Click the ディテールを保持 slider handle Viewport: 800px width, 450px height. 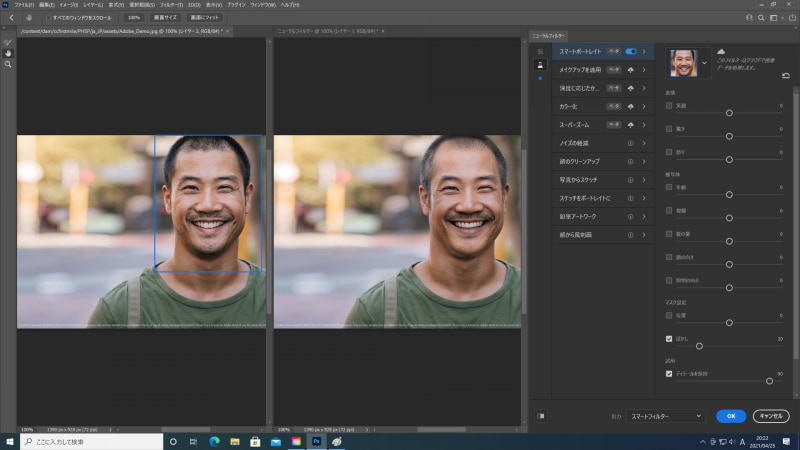click(x=769, y=381)
